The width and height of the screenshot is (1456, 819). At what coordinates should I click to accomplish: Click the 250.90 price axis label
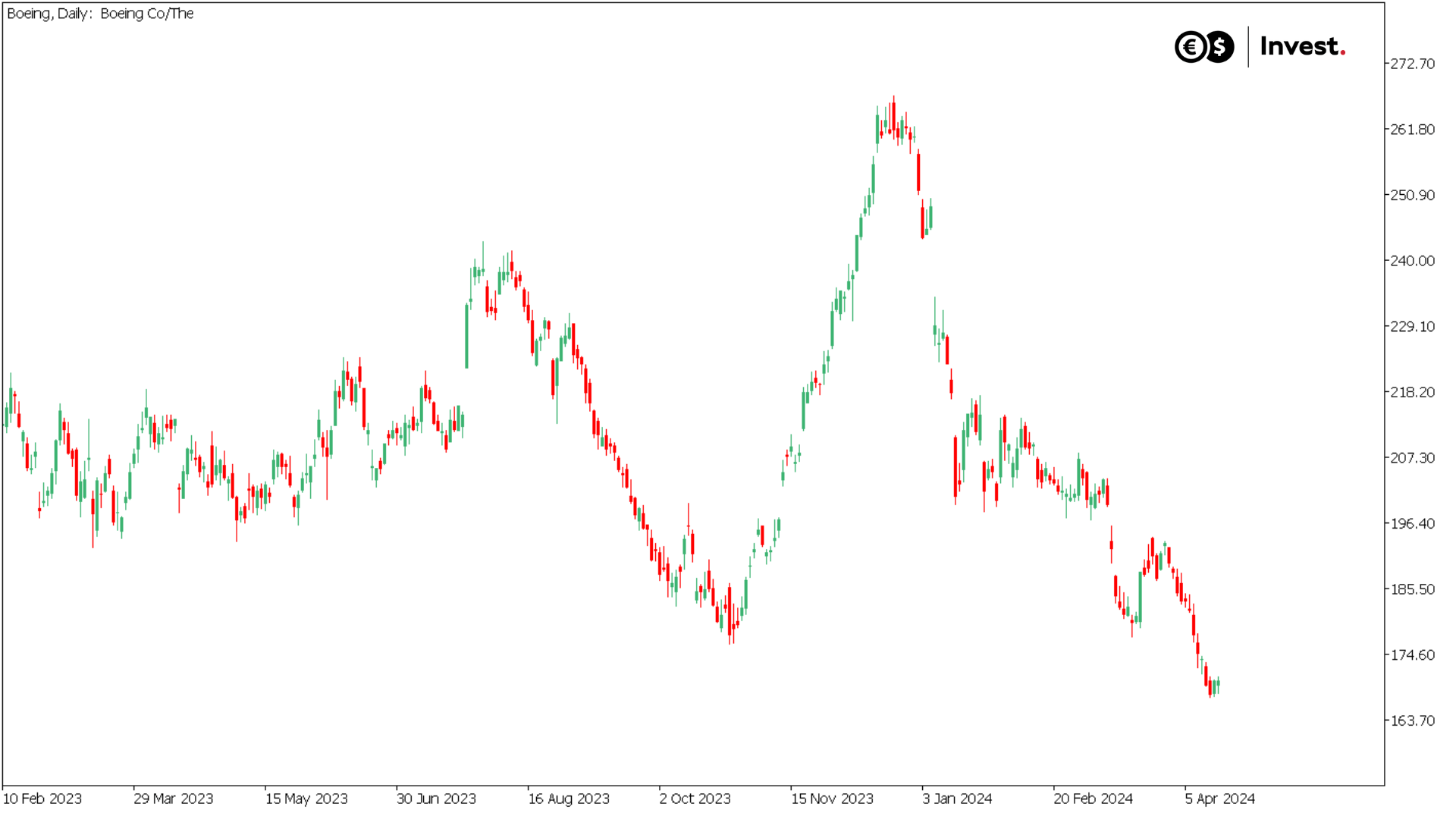point(1412,196)
